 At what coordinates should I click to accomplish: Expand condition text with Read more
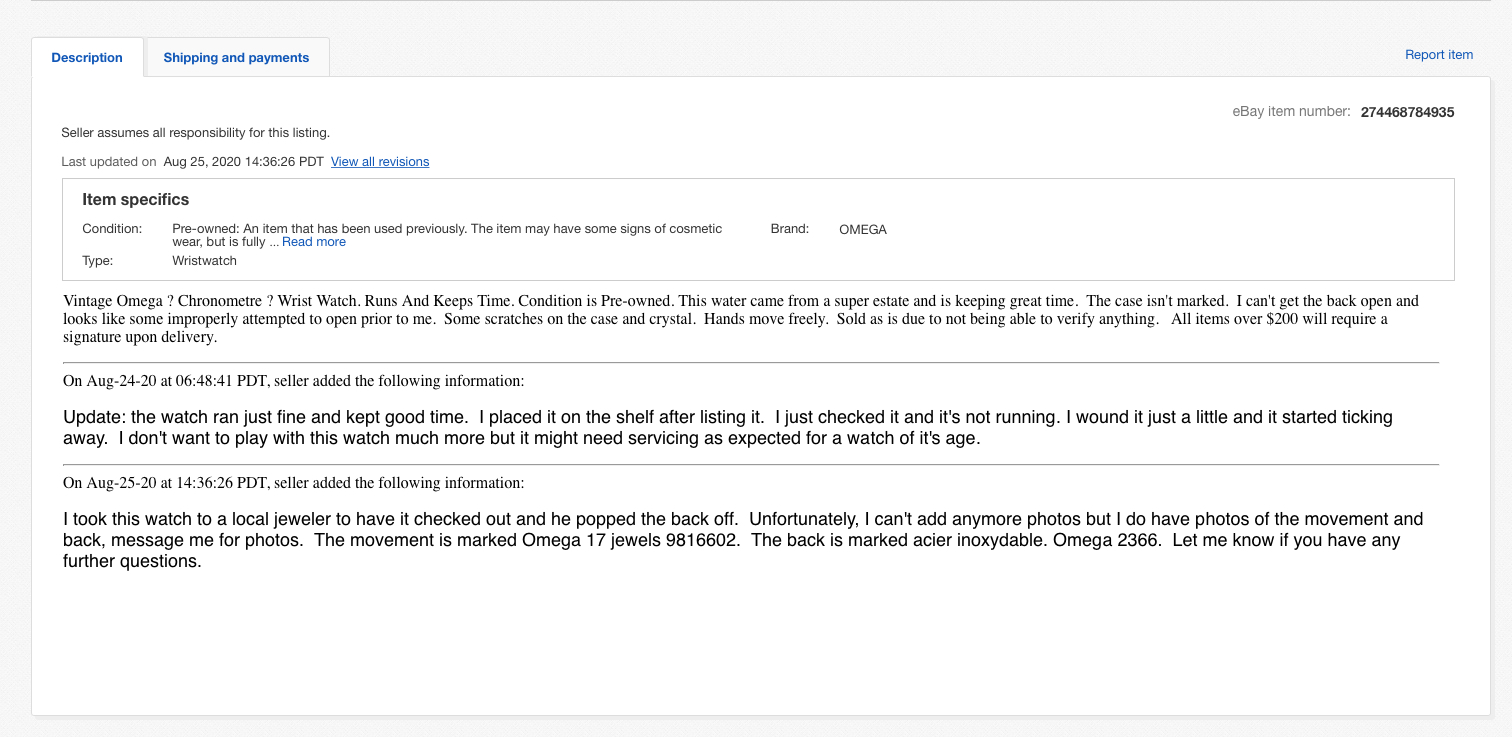(x=313, y=242)
